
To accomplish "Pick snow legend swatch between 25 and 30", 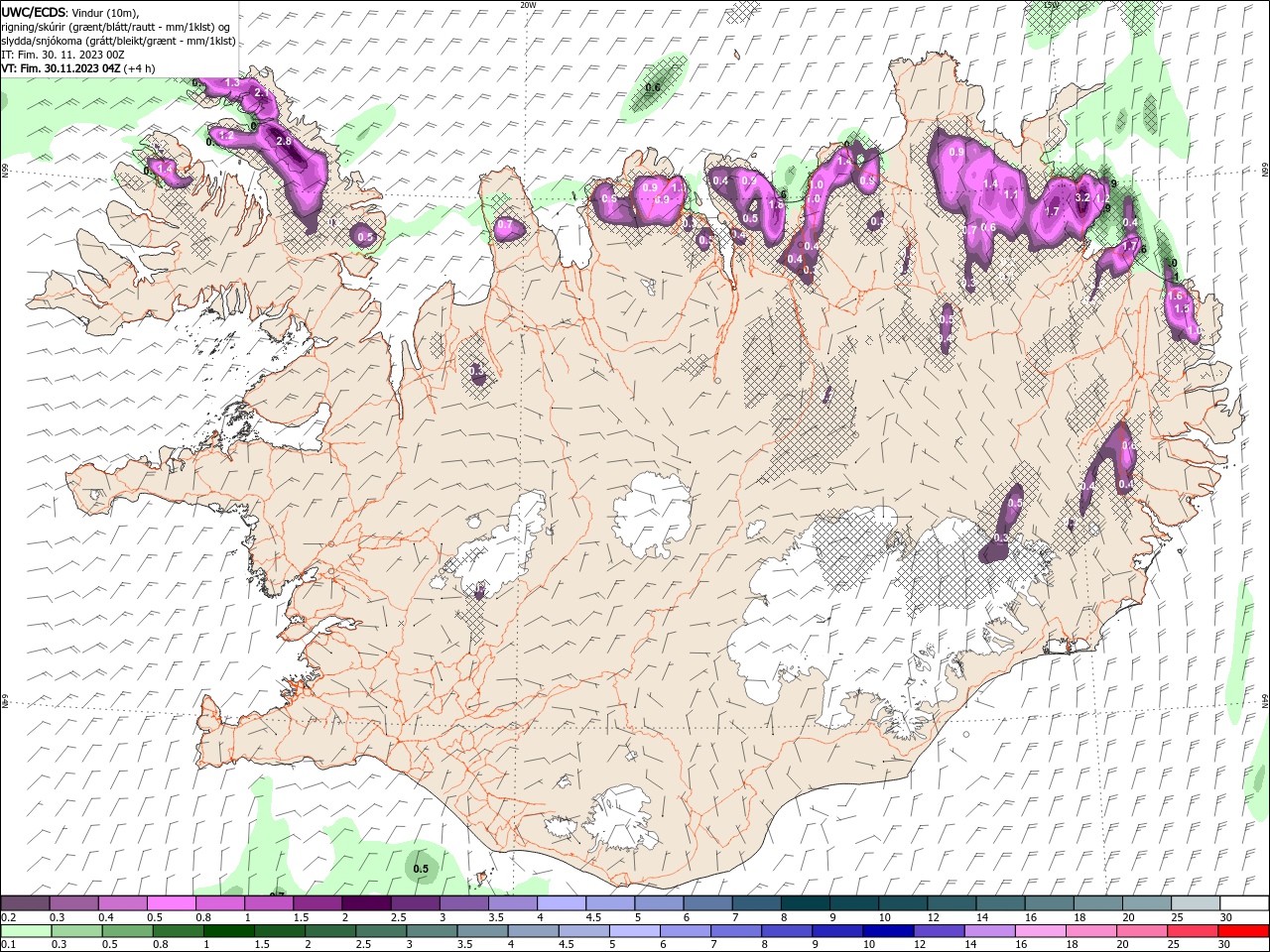I will 1194,902.
